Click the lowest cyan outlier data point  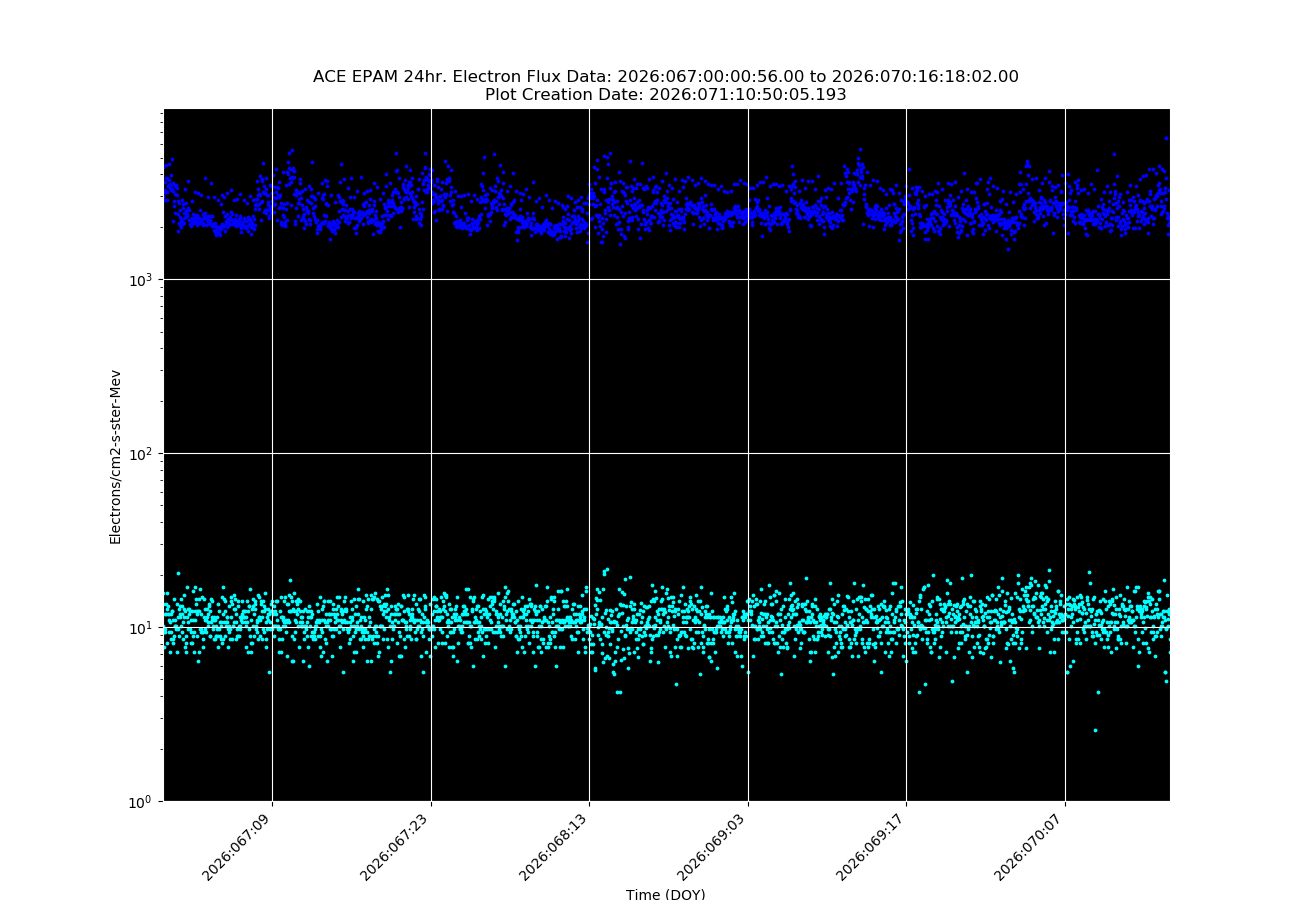point(1094,730)
